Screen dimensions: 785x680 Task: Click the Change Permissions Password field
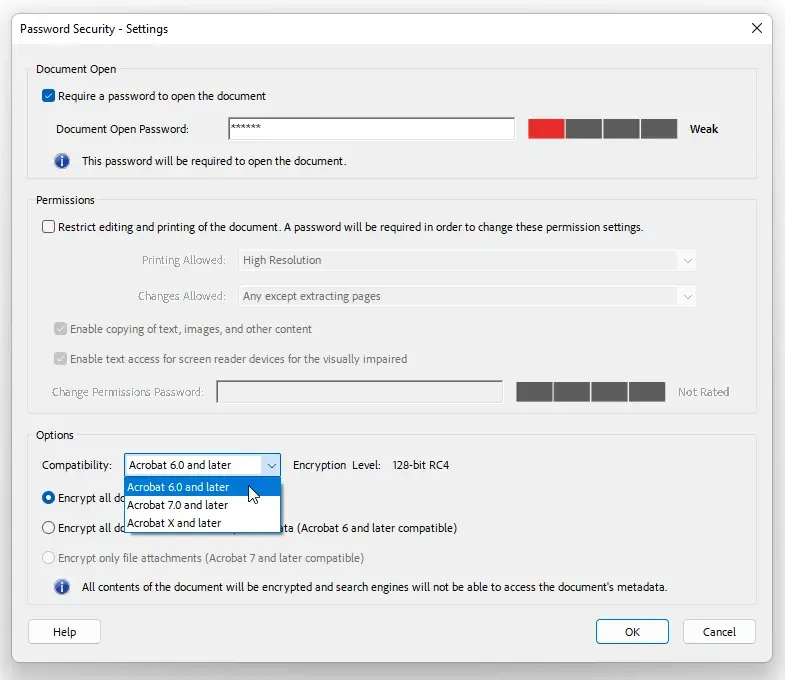click(359, 392)
